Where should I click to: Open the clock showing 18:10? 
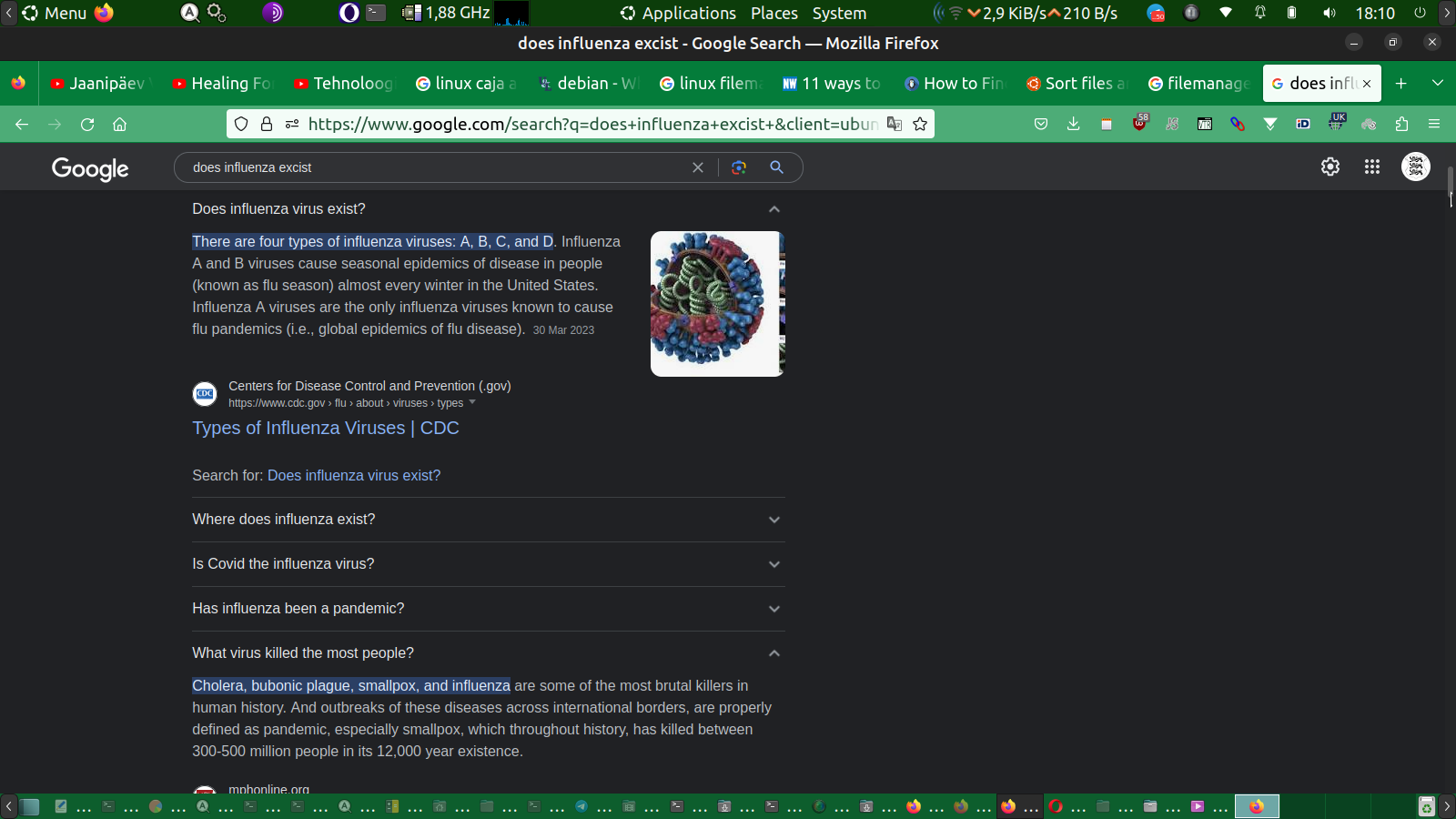[x=1375, y=13]
